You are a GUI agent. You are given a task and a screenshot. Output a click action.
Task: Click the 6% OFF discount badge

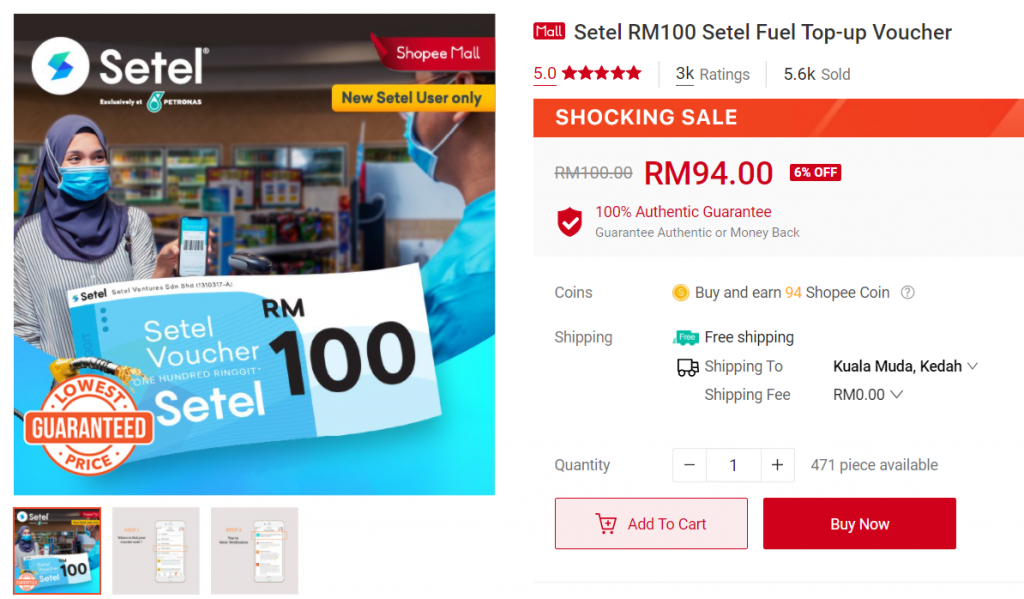point(815,172)
